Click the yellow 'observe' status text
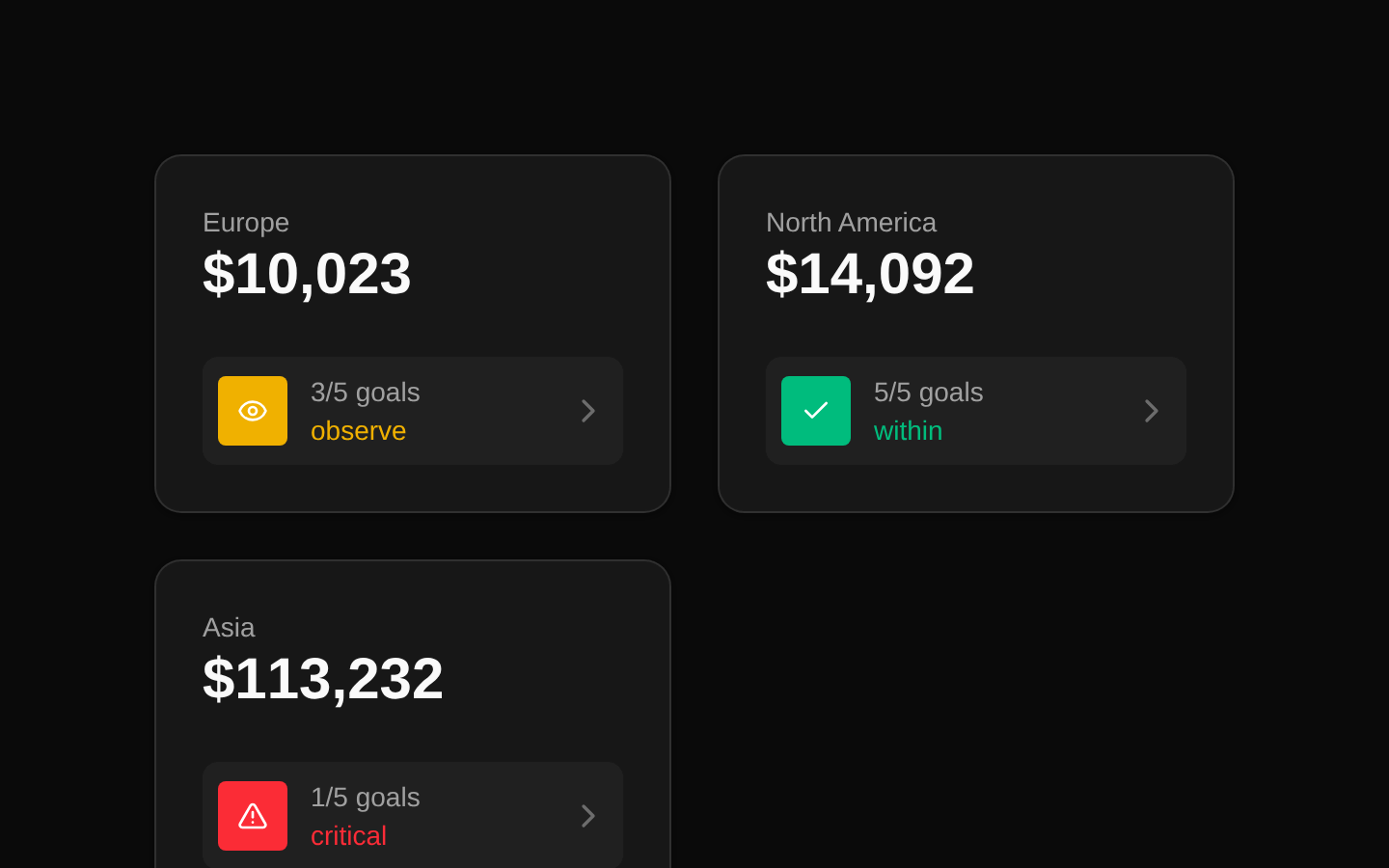 coord(358,431)
